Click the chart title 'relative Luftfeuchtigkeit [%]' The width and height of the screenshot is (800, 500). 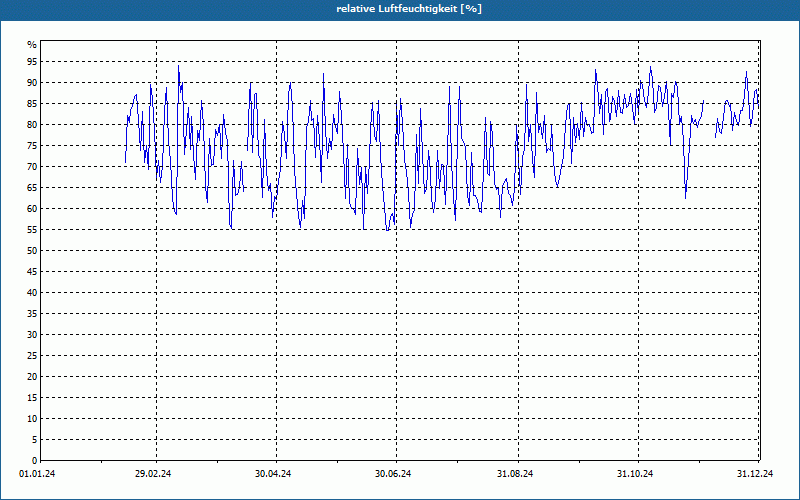400,8
